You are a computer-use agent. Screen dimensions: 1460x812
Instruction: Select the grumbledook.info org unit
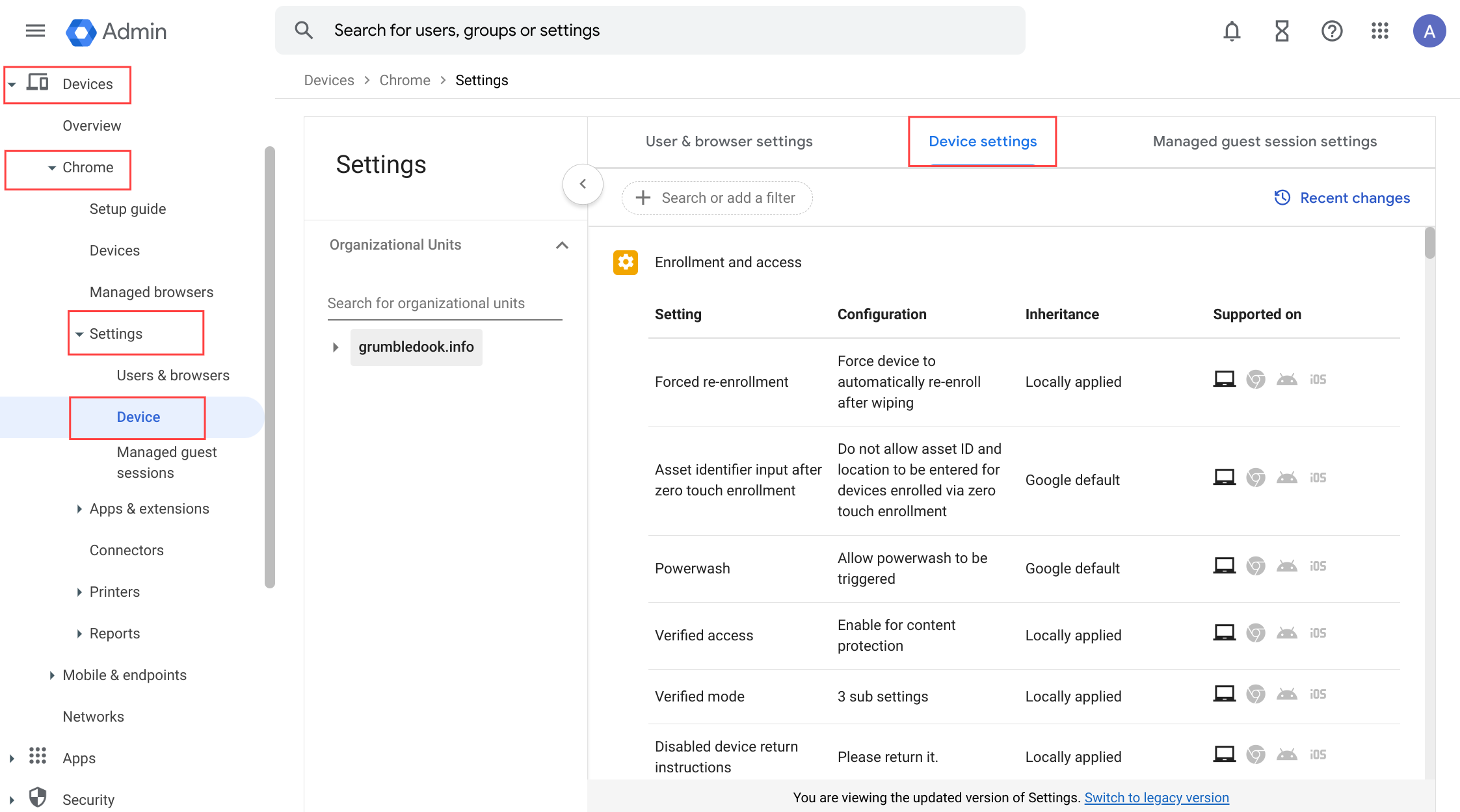pyautogui.click(x=416, y=347)
